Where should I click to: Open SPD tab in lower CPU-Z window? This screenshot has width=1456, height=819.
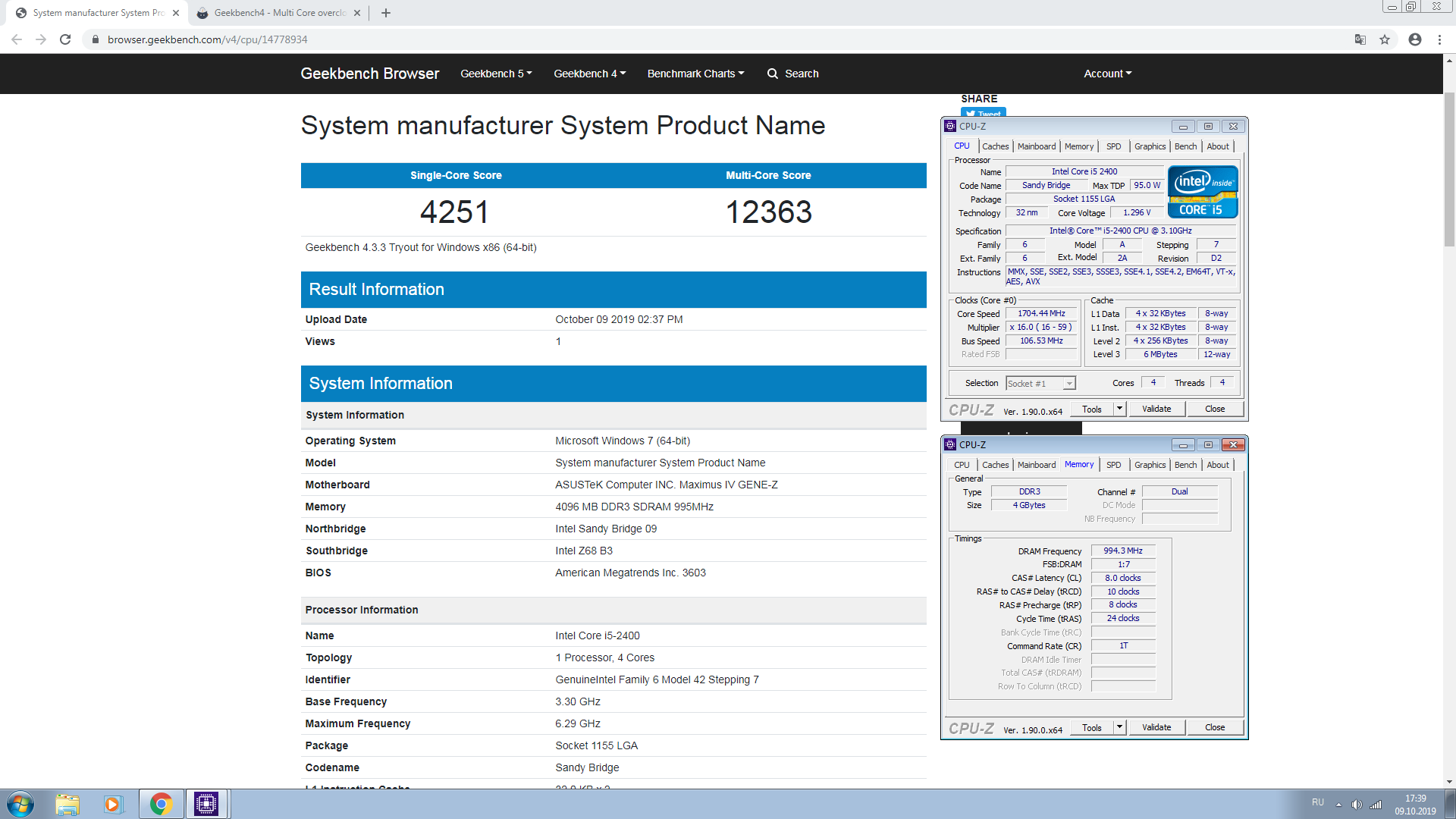coord(1113,465)
